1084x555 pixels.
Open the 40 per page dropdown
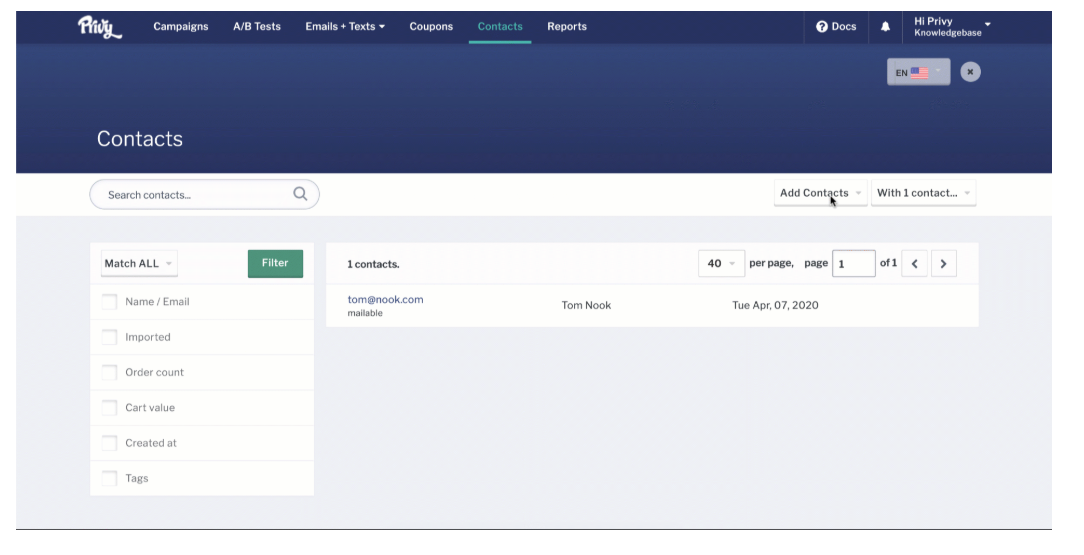(x=721, y=263)
